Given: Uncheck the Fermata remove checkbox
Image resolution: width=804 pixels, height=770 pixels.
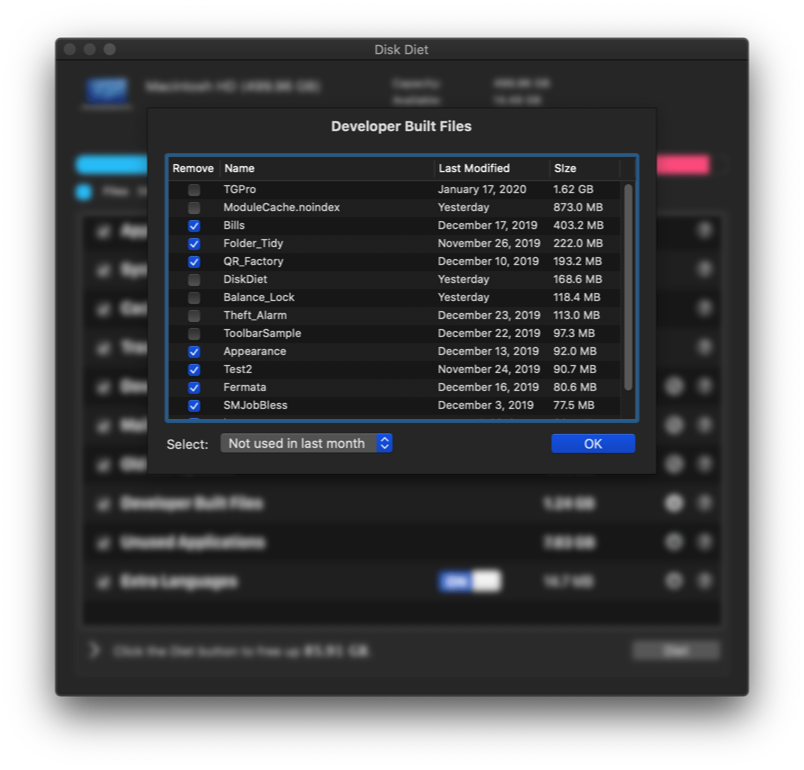Looking at the screenshot, I should point(194,388).
